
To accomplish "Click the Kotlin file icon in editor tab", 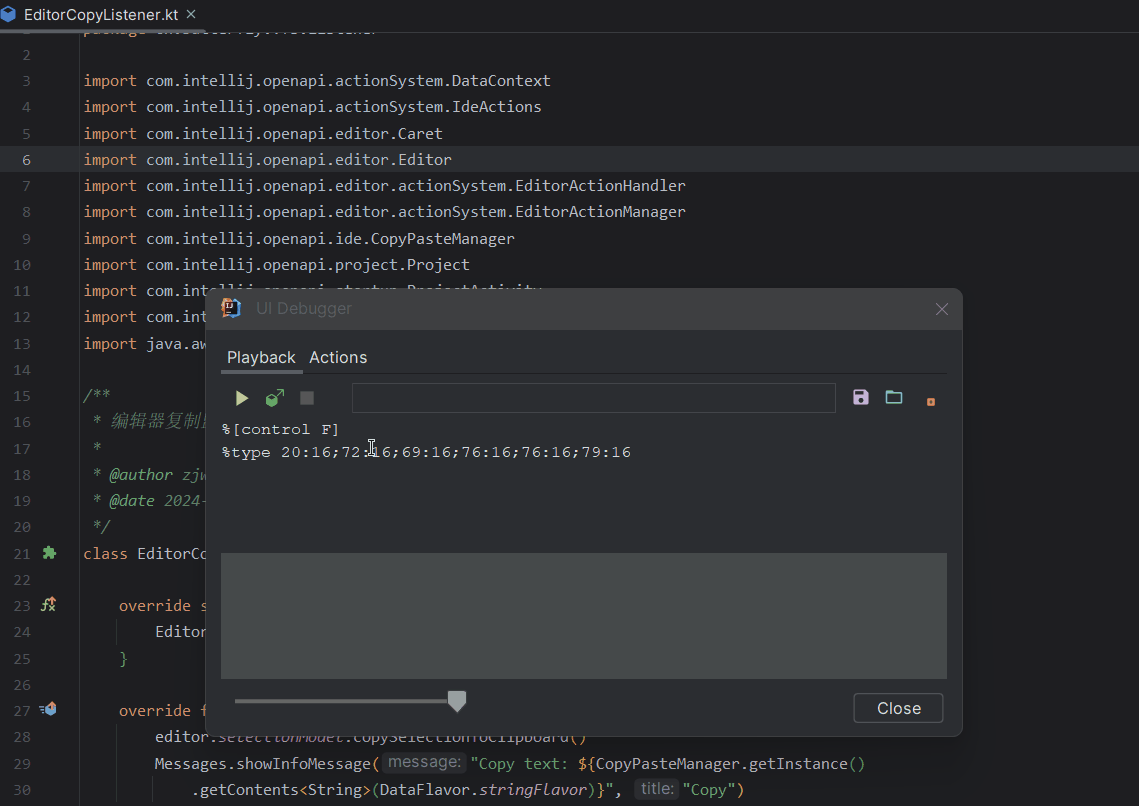I will click(x=9, y=14).
